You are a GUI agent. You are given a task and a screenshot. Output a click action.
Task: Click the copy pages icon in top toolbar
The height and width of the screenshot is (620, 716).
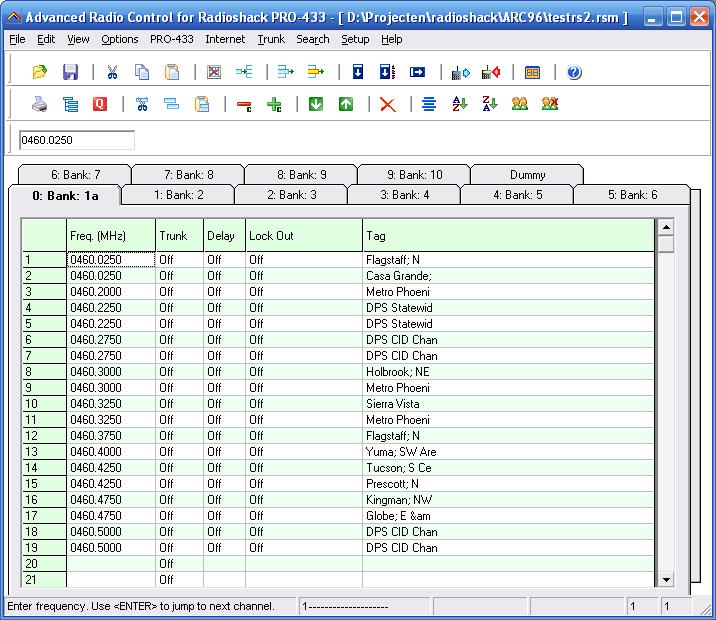[x=142, y=72]
